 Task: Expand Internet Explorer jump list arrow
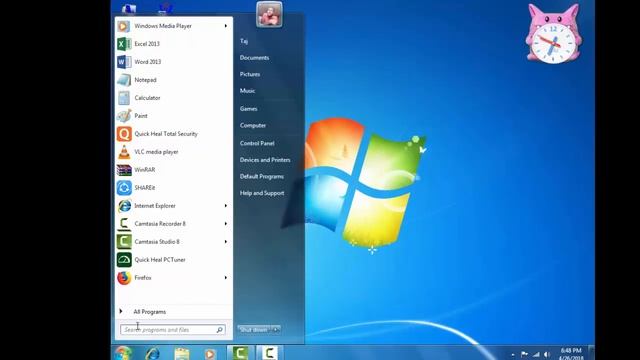225,205
